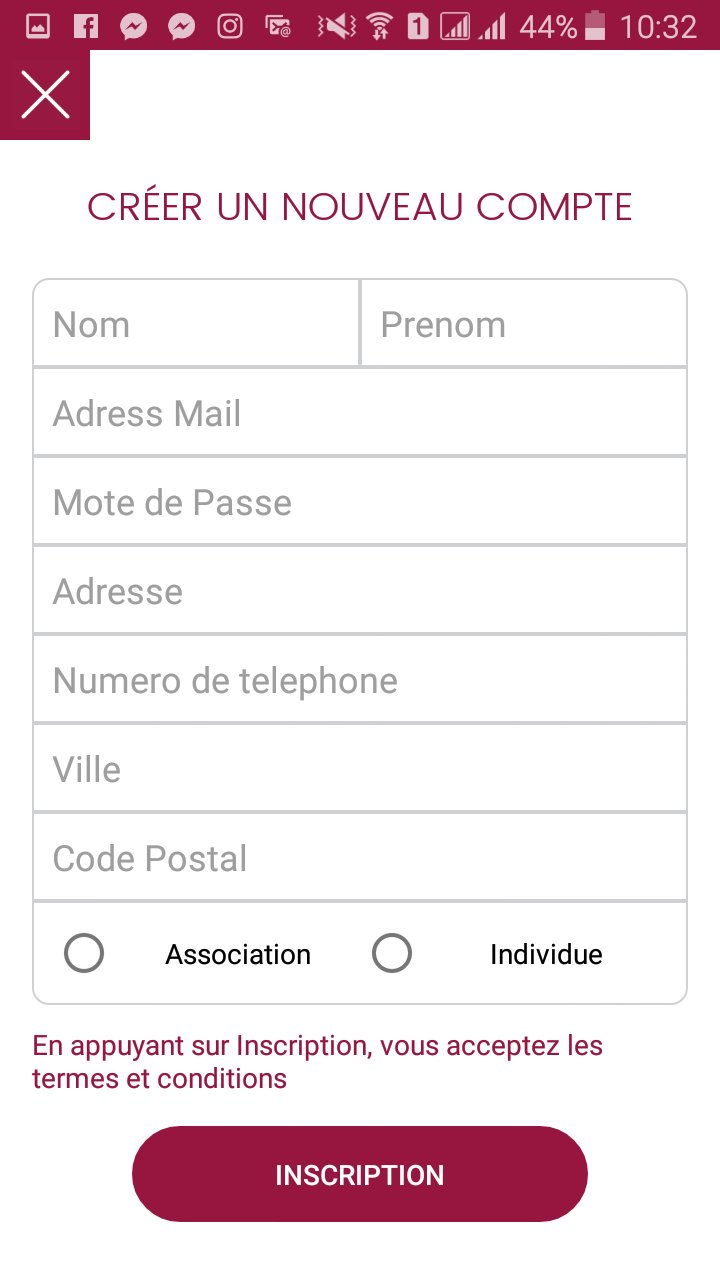The height and width of the screenshot is (1280, 720).
Task: Tap the first Messenger notification icon
Action: click(x=134, y=27)
